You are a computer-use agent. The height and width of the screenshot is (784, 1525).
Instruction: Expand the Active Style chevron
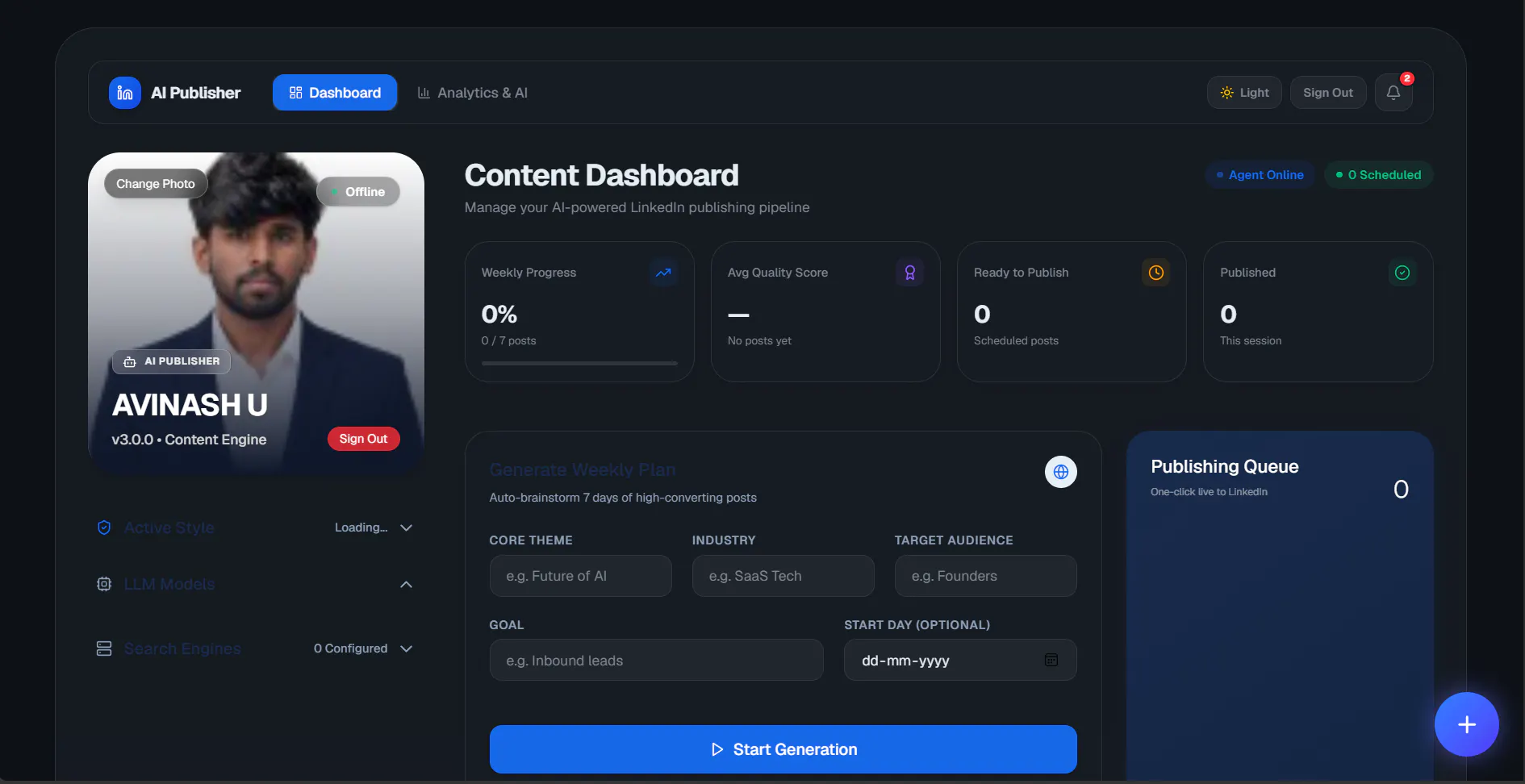(407, 528)
